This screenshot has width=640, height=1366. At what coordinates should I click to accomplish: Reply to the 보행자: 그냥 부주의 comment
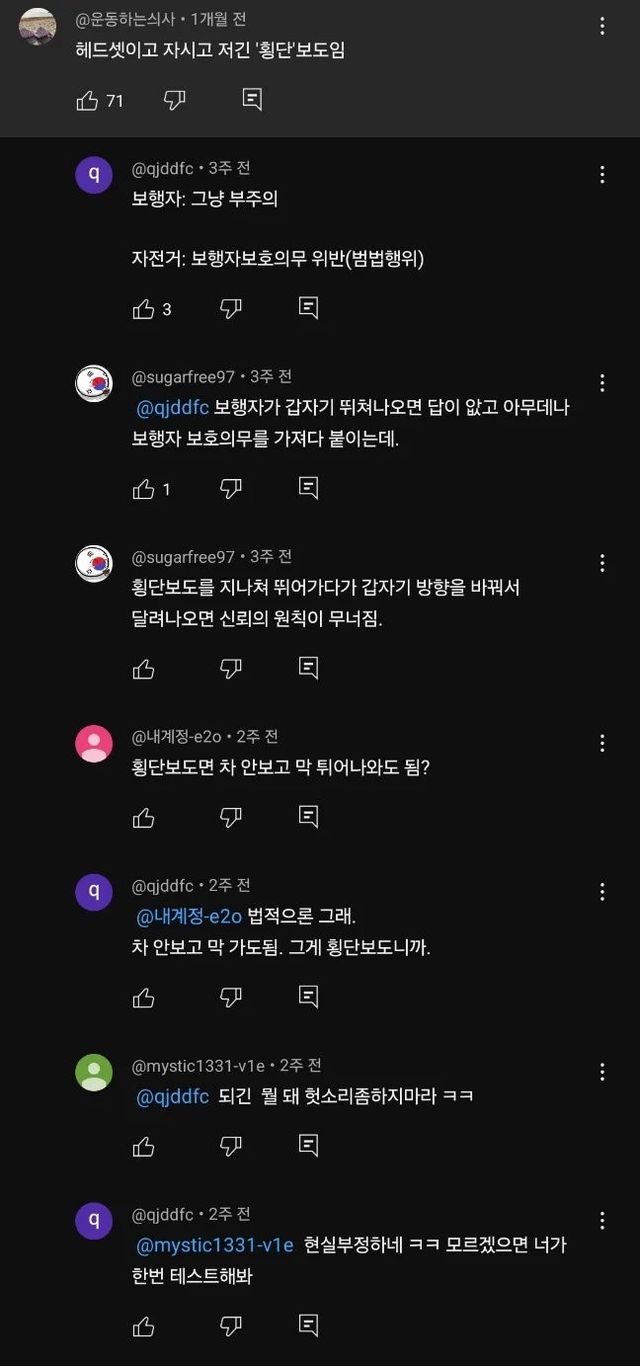click(x=309, y=309)
